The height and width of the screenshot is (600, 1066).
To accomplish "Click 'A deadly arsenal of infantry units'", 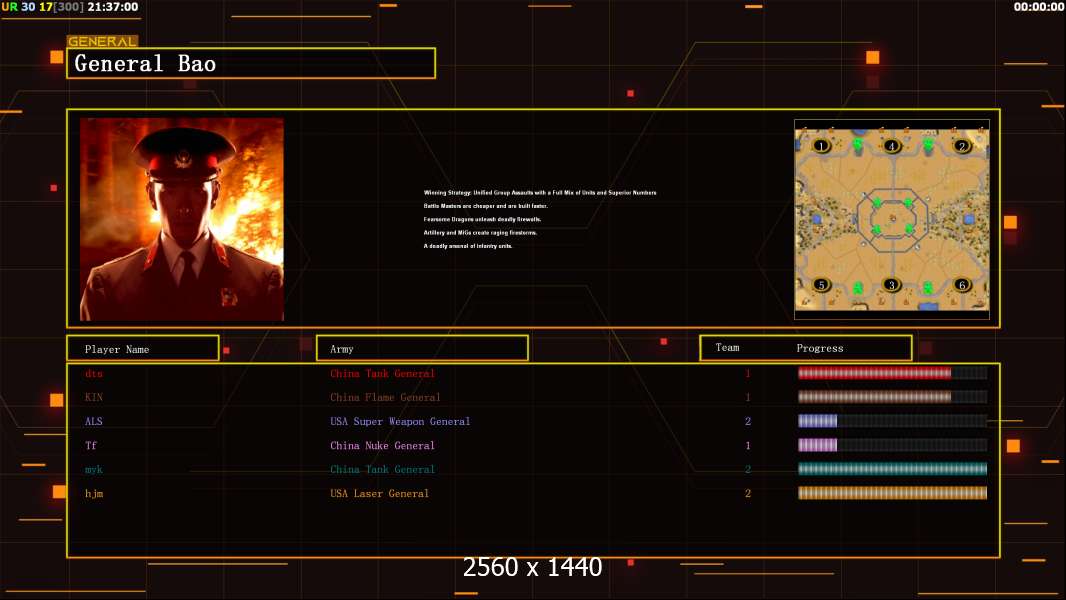I will 468,246.
